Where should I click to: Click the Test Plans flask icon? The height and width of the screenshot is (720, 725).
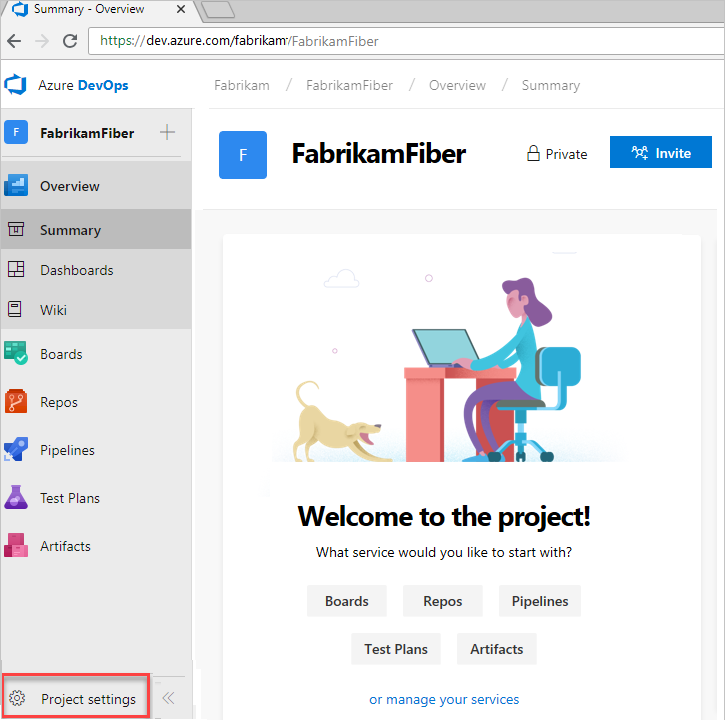tap(16, 498)
